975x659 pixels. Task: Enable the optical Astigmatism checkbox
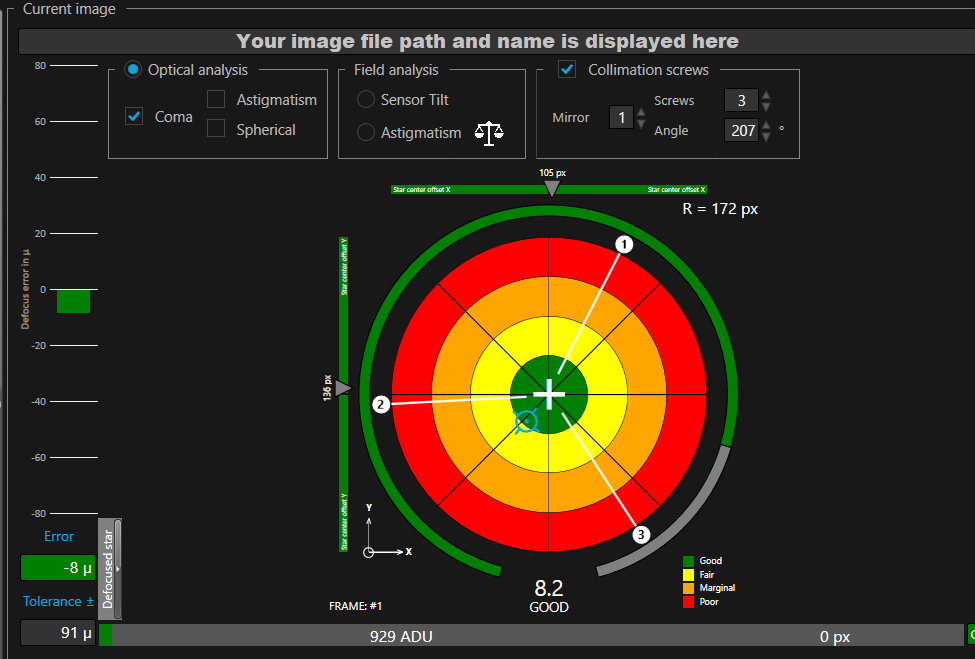(216, 99)
